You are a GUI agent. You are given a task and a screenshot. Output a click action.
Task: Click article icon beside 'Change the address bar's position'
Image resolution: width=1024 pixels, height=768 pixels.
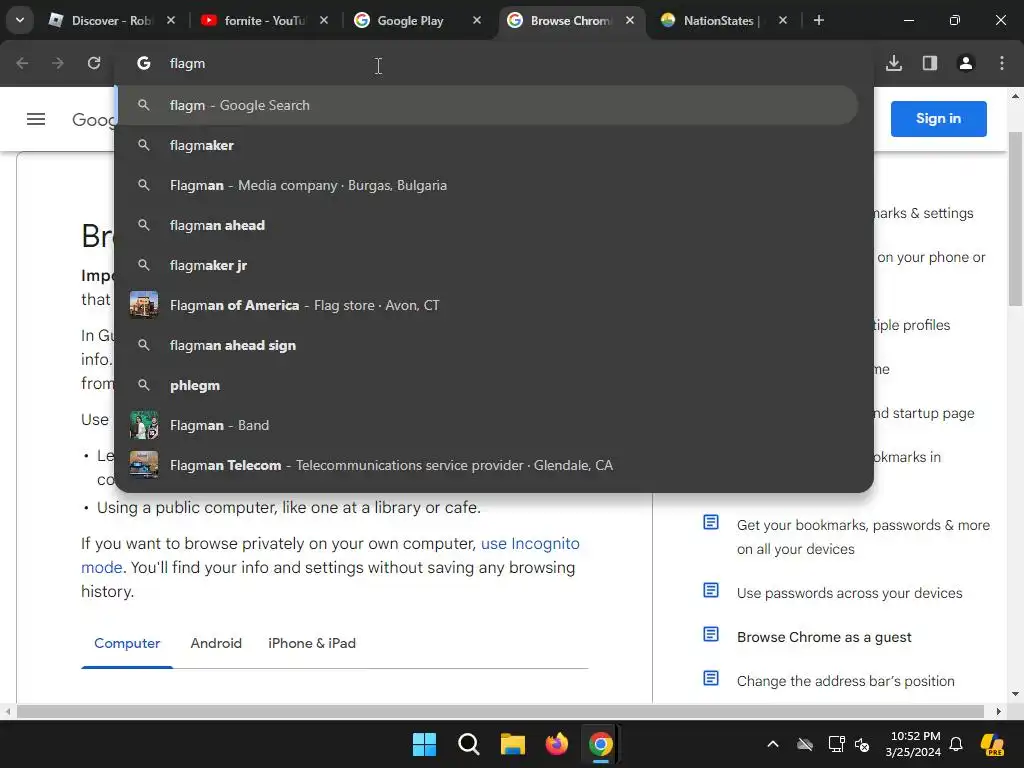click(711, 678)
